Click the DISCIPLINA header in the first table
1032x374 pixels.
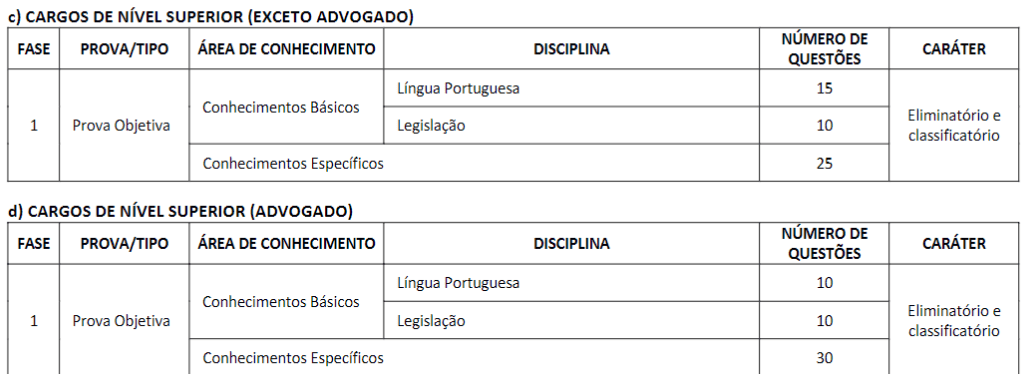[x=571, y=49]
